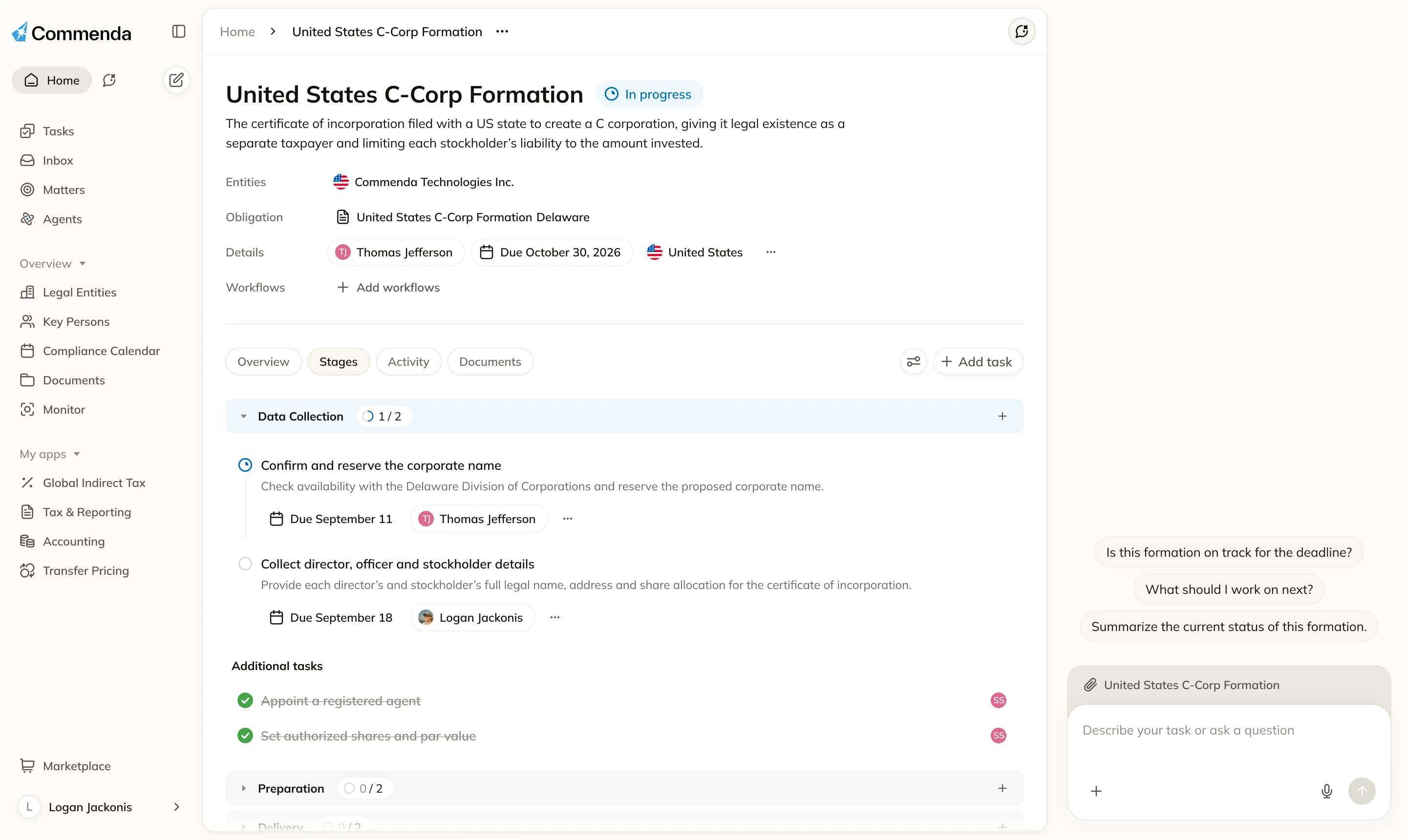Expand the Preparation stage

click(243, 789)
